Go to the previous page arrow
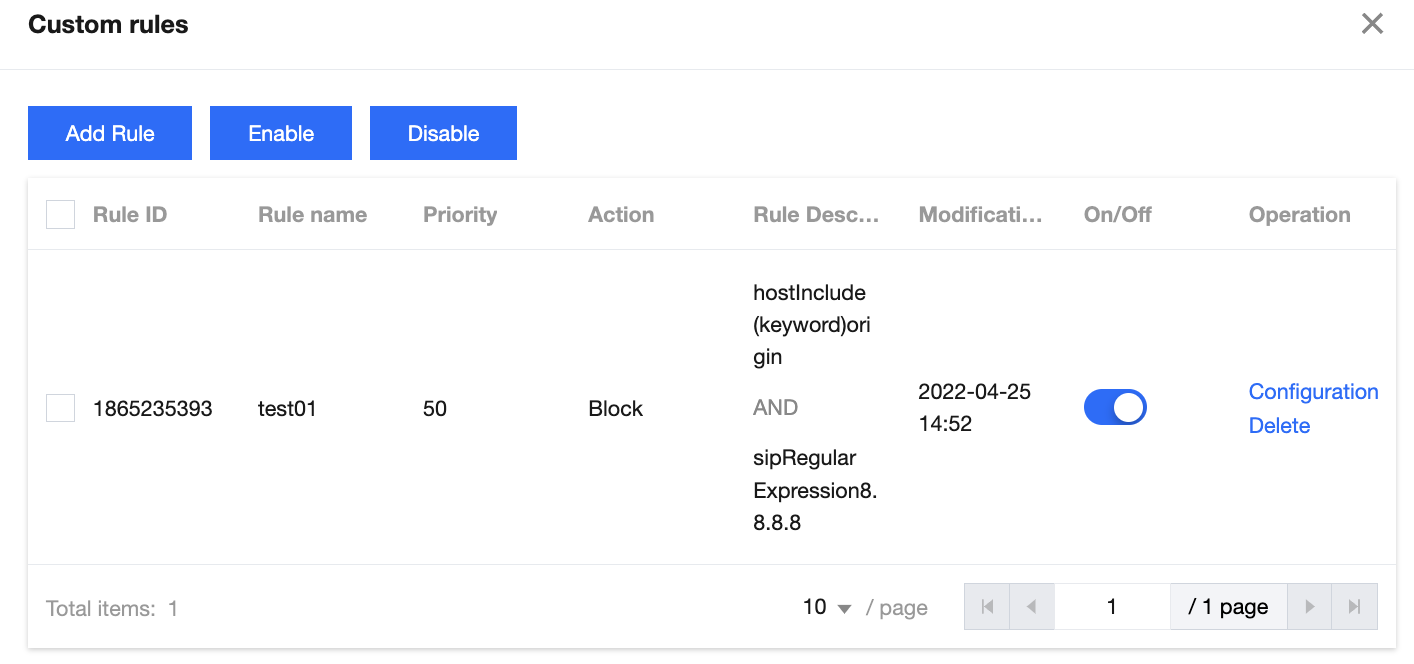 coord(1032,607)
